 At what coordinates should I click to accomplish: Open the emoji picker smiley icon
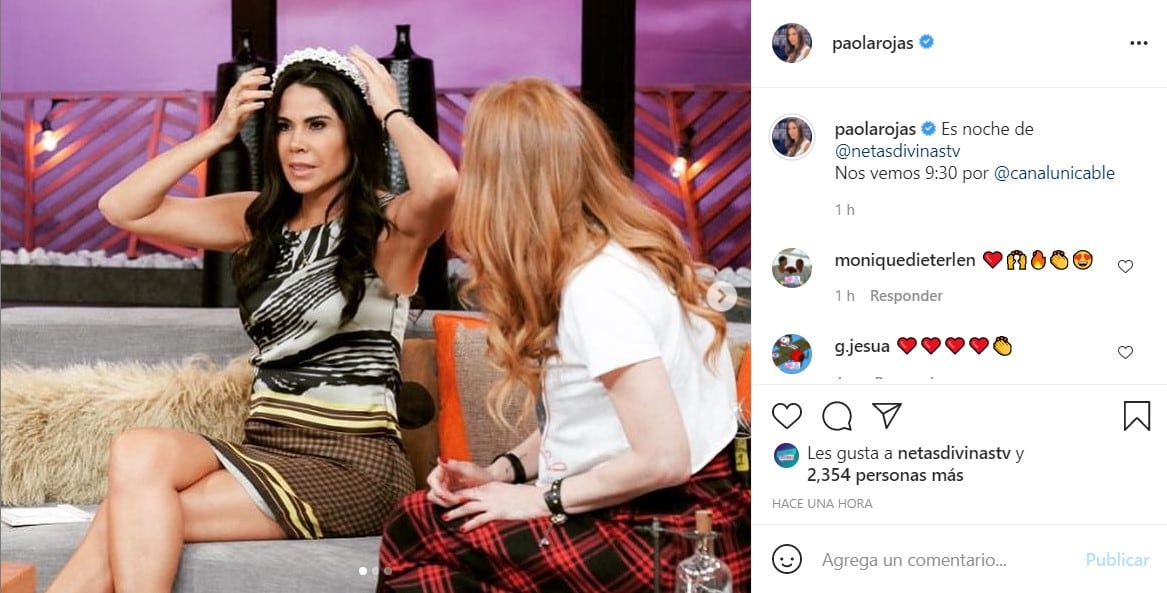(x=787, y=559)
